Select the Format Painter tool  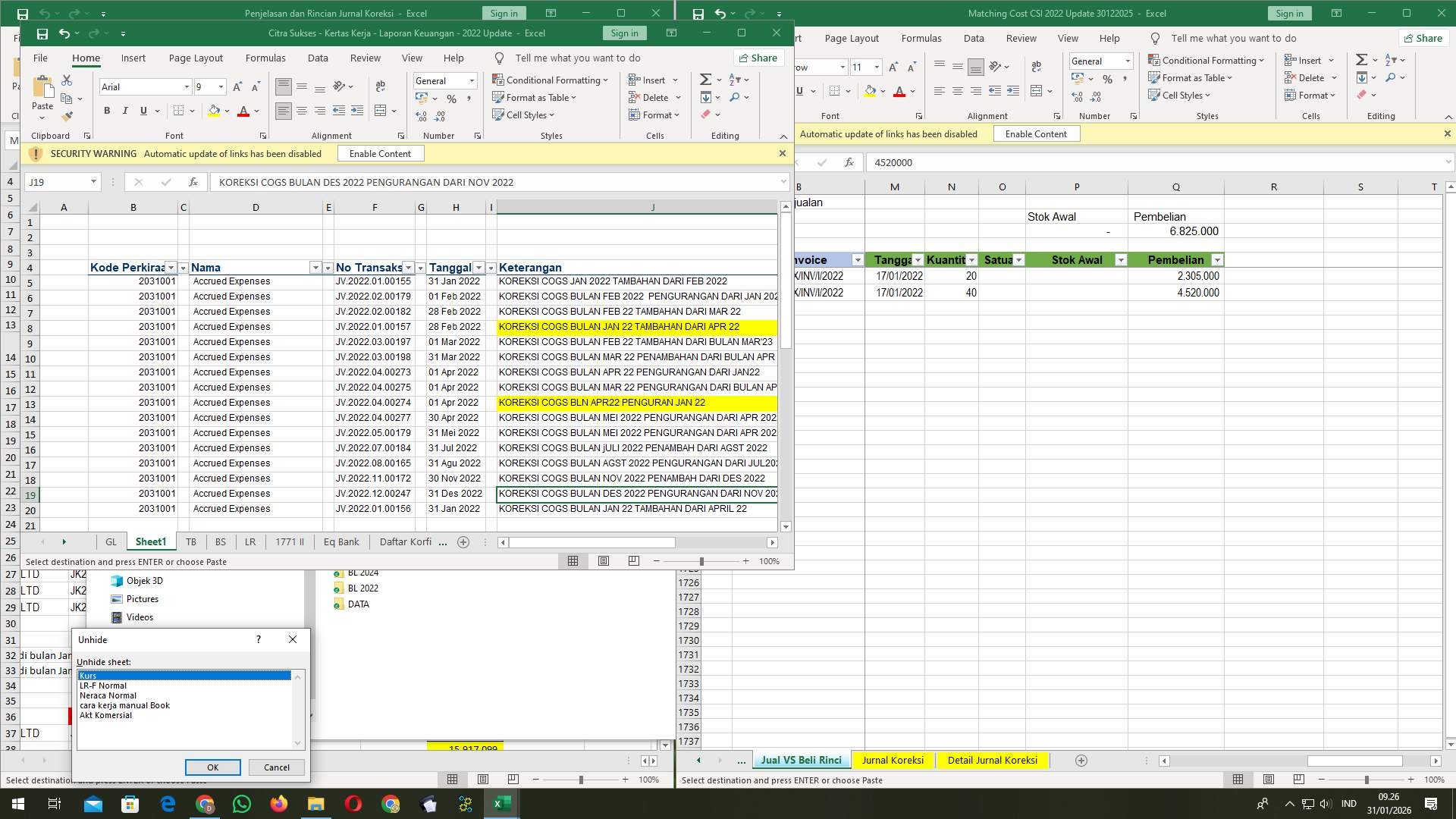(x=67, y=115)
